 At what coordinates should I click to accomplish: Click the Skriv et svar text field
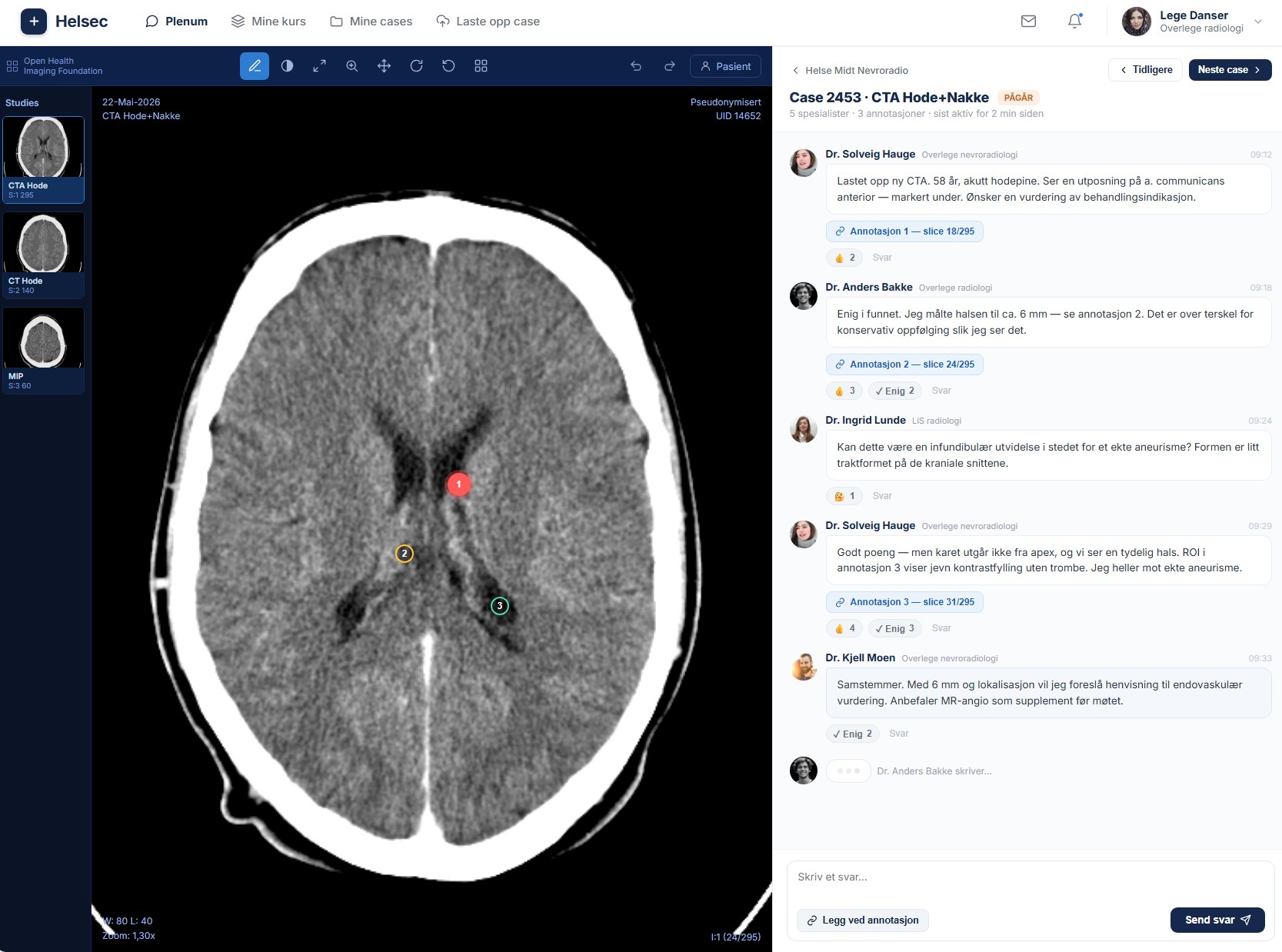[1030, 877]
